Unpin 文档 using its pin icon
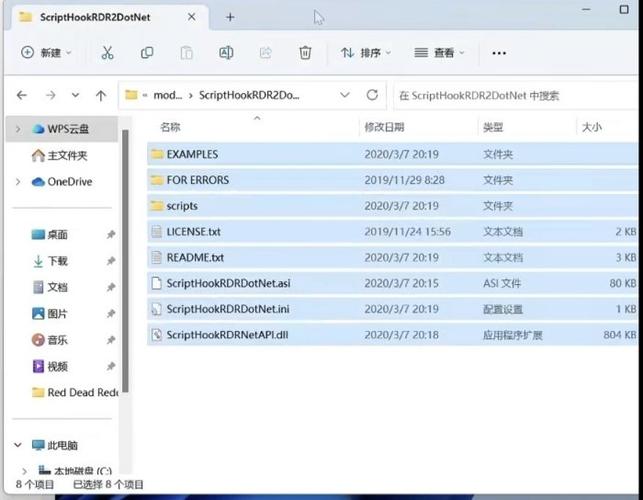The image size is (643, 500). [x=111, y=287]
